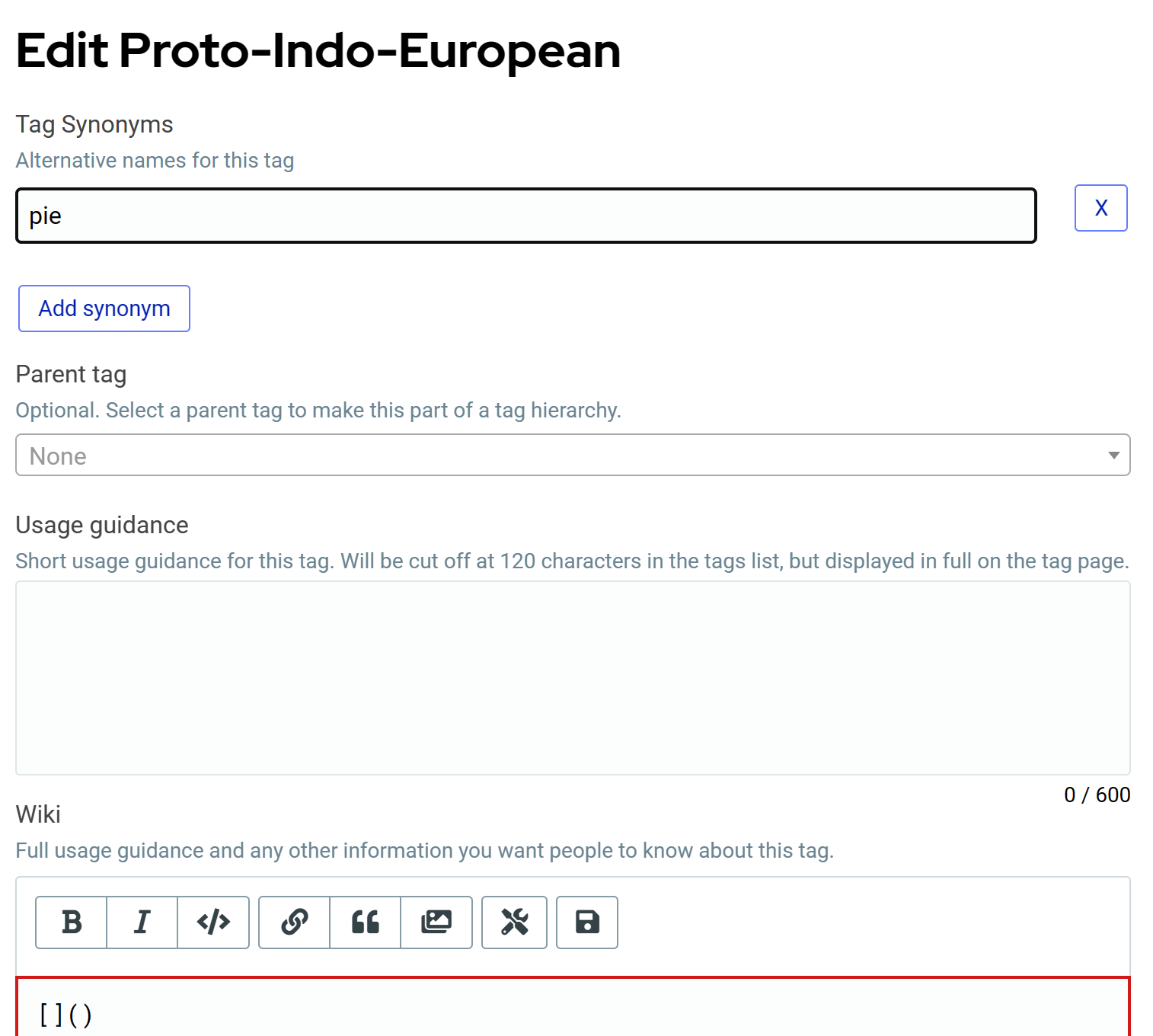This screenshot has height=1036, width=1153.
Task: Click the brackets placeholder text in the wiki
Action: (x=63, y=1014)
